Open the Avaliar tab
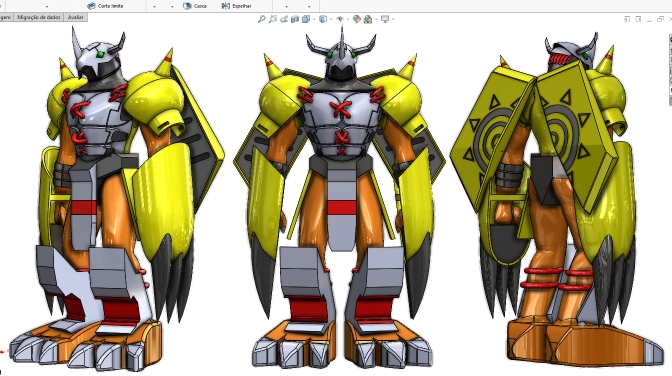 [x=75, y=17]
